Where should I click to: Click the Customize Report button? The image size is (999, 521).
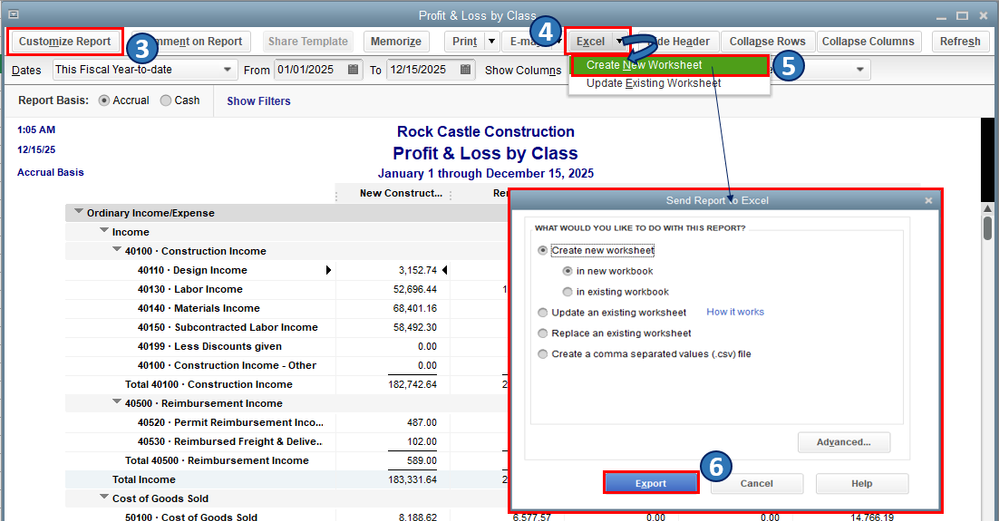tap(65, 41)
